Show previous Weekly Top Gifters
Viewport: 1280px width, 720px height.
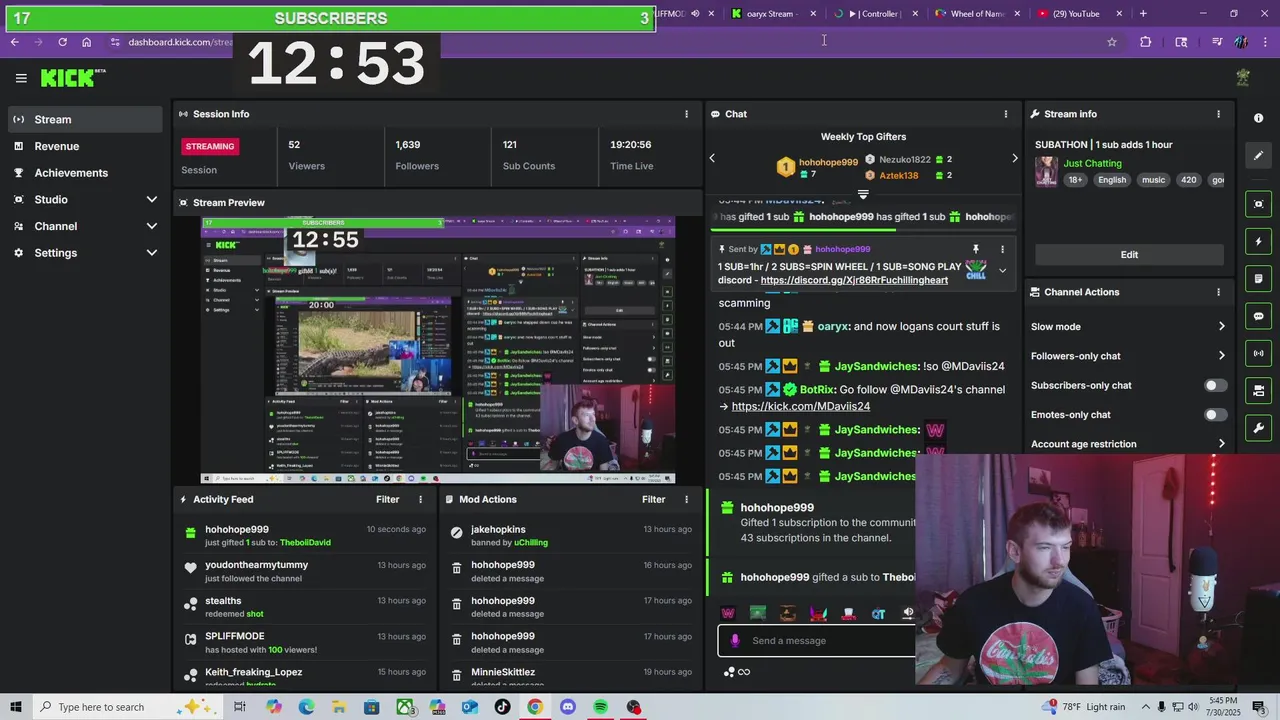click(712, 158)
